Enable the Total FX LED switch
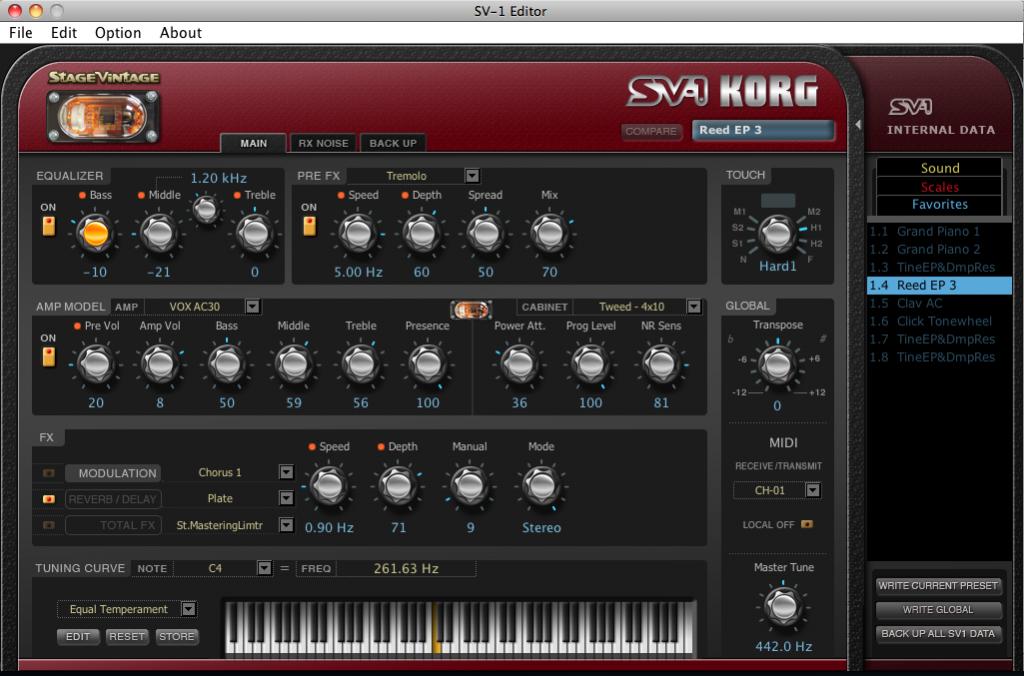 [x=49, y=525]
